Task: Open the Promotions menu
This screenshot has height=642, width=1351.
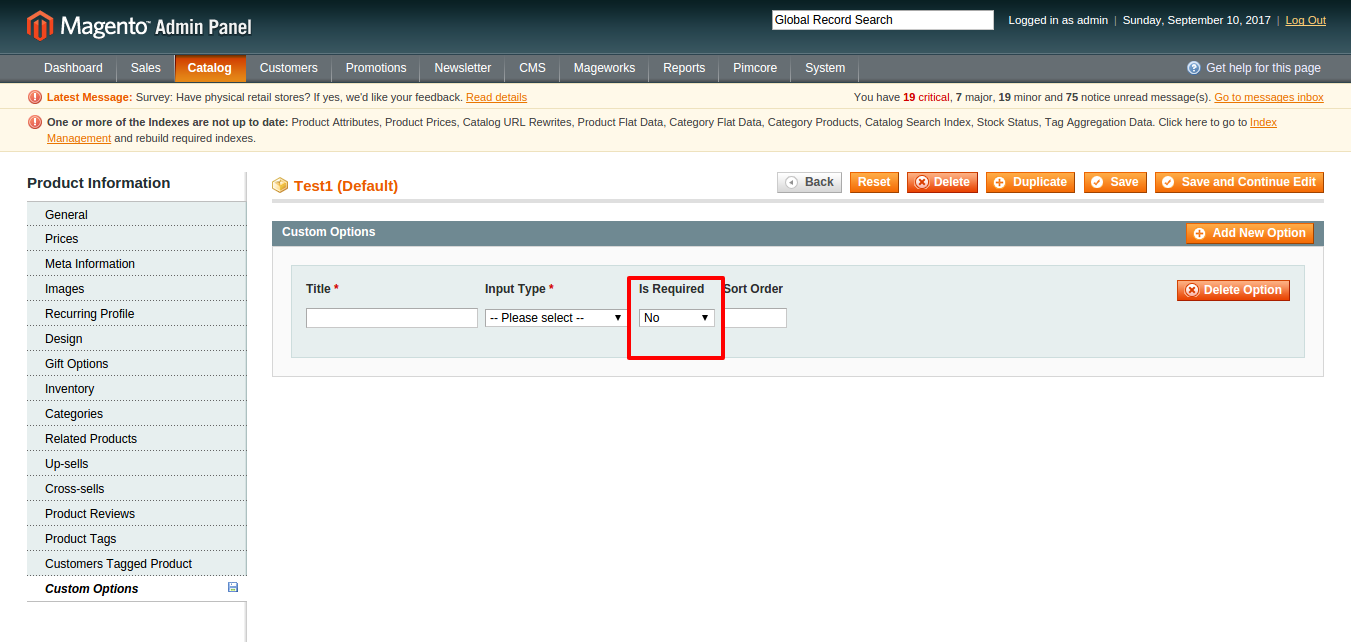Action: [x=375, y=68]
